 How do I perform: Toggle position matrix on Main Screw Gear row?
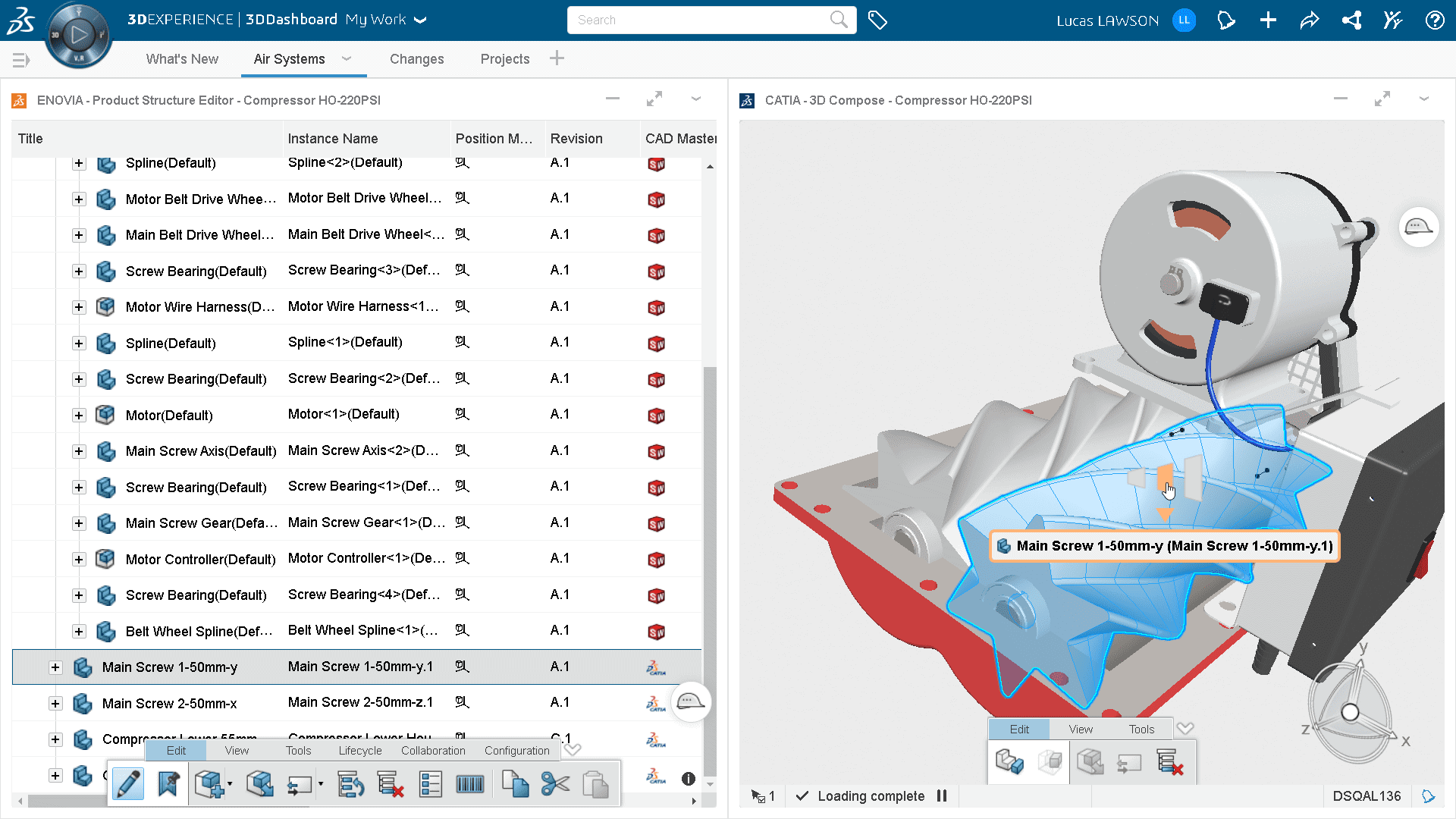pos(462,522)
